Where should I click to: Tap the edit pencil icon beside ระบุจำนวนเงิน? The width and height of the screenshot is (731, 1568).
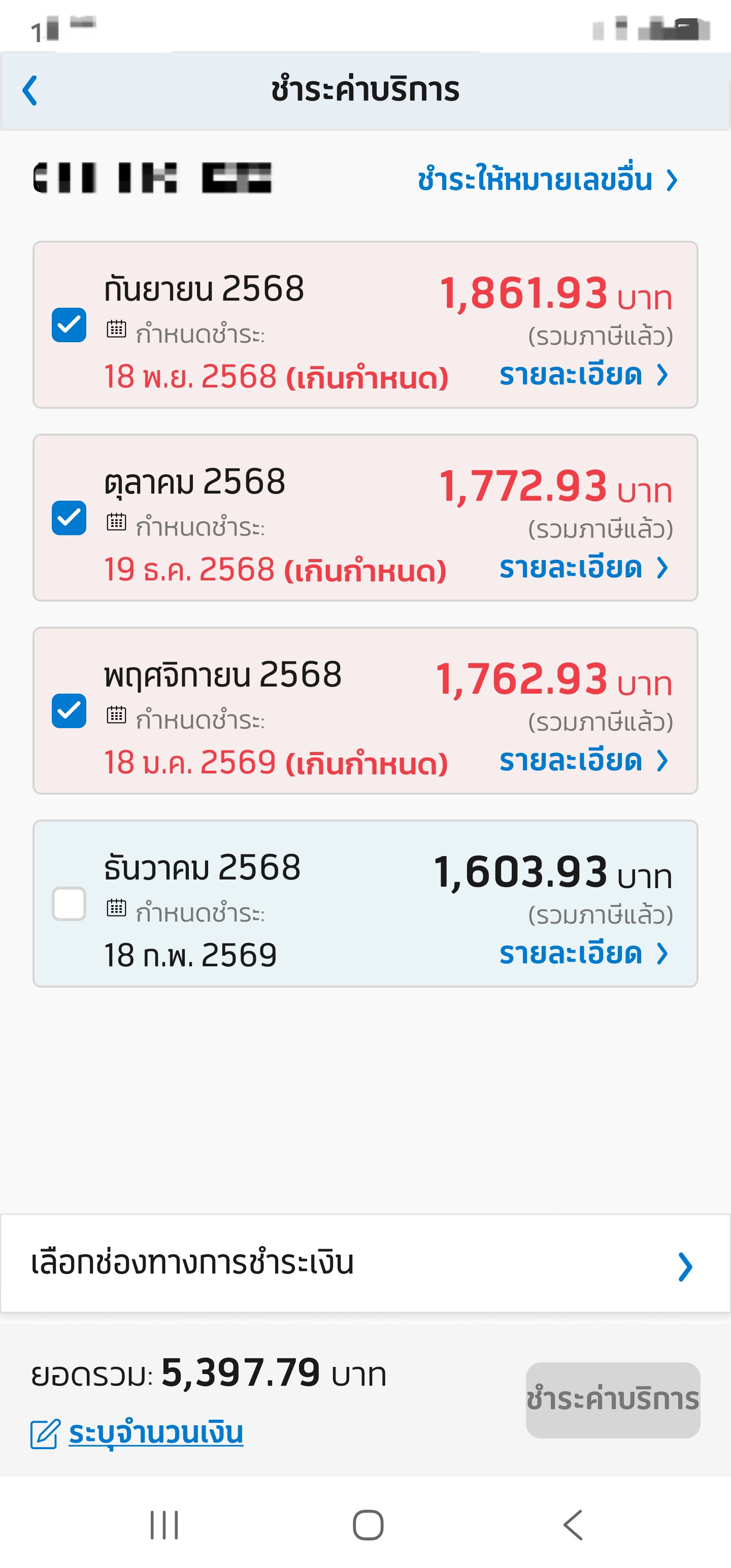[45, 1433]
